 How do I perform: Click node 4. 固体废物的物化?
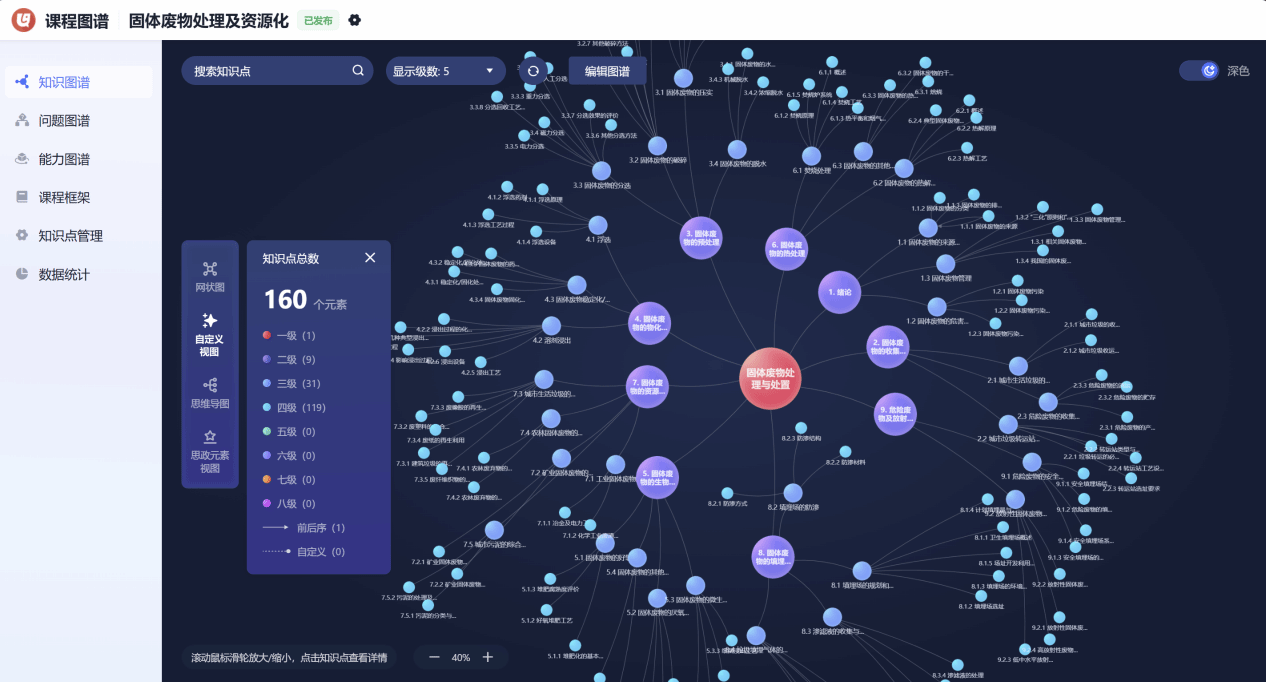(651, 325)
